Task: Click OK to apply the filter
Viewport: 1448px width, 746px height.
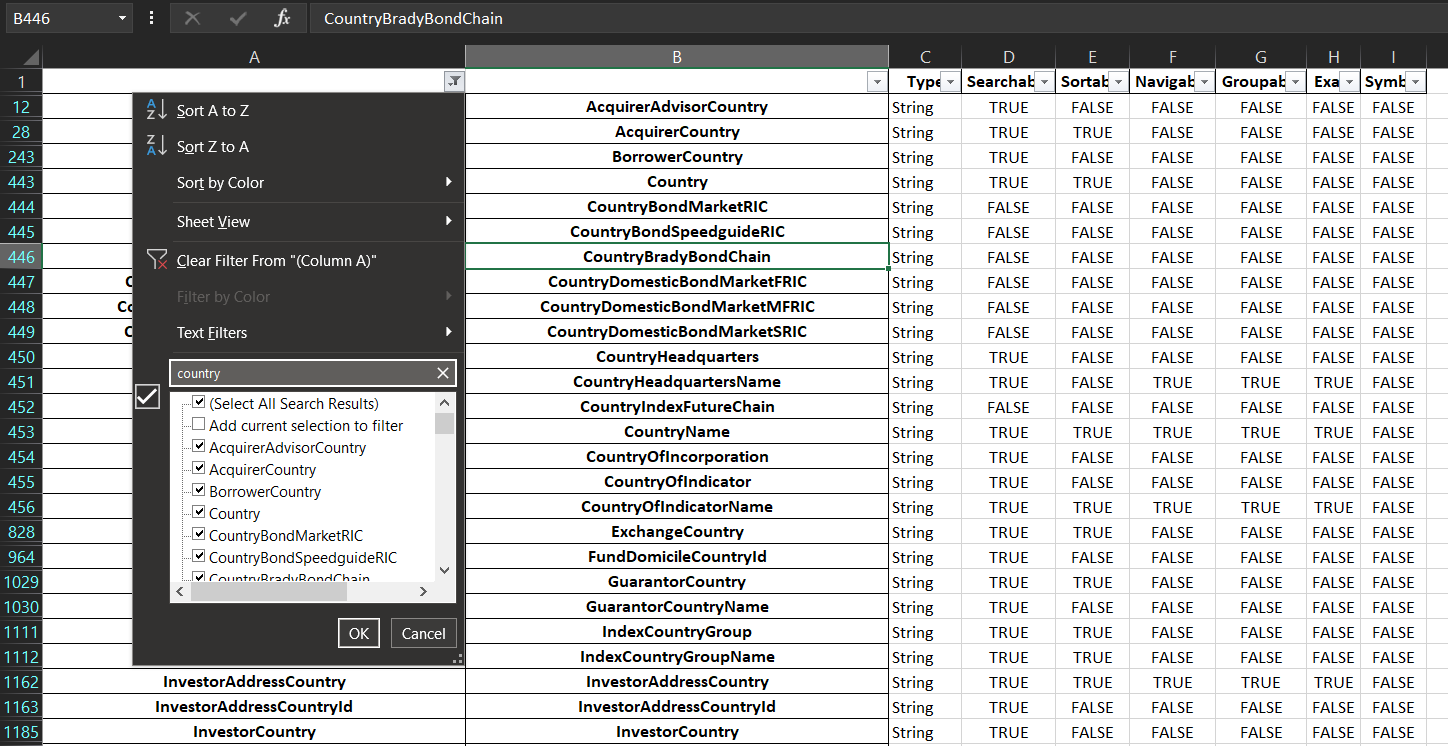Action: tap(359, 633)
